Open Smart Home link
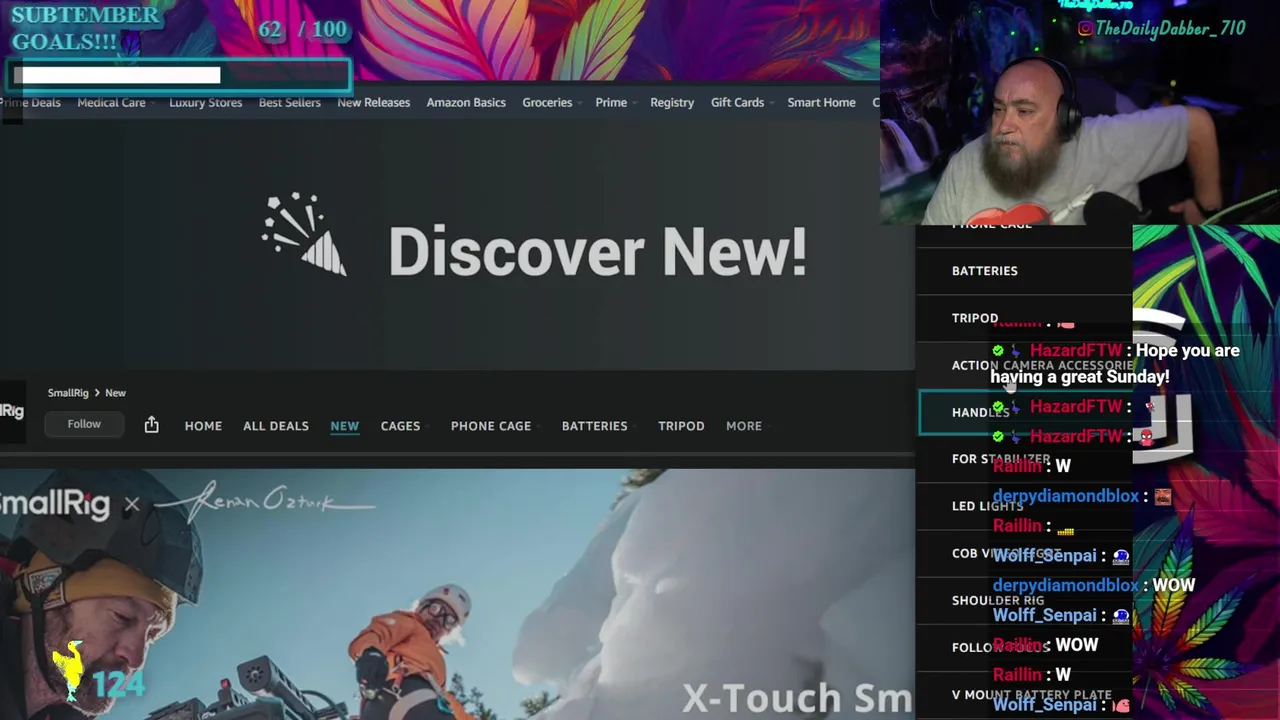Screen dimensions: 1280x720 point(821,102)
